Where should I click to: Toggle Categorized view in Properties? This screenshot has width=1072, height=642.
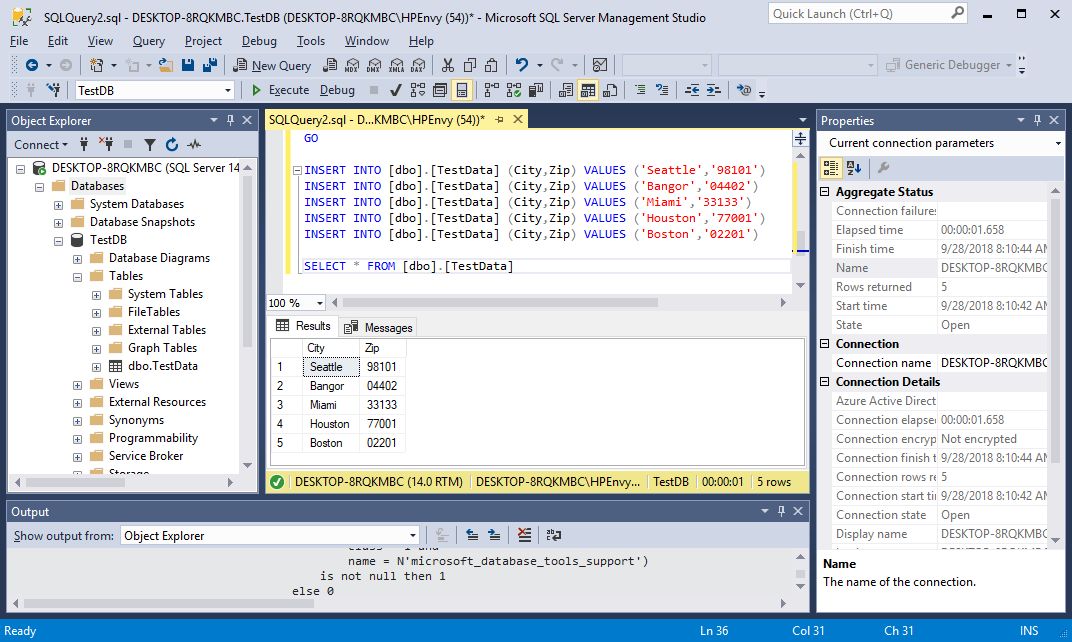[831, 168]
